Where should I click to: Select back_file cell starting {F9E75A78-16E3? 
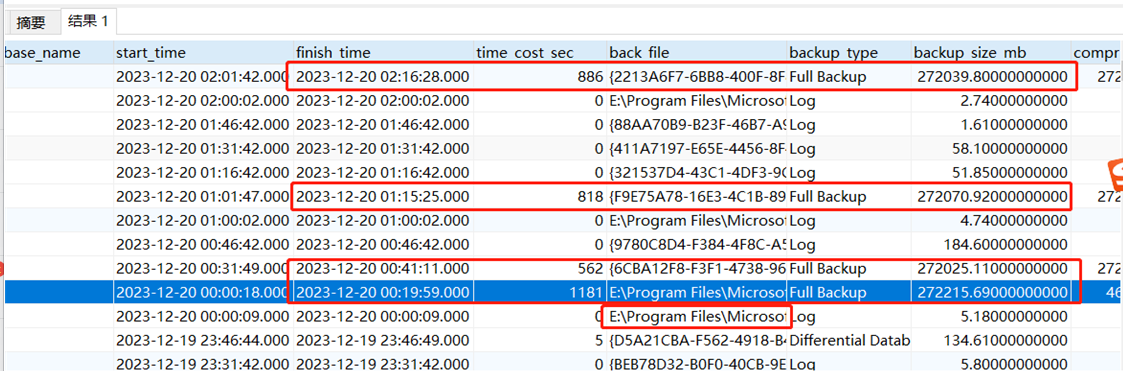(x=697, y=196)
